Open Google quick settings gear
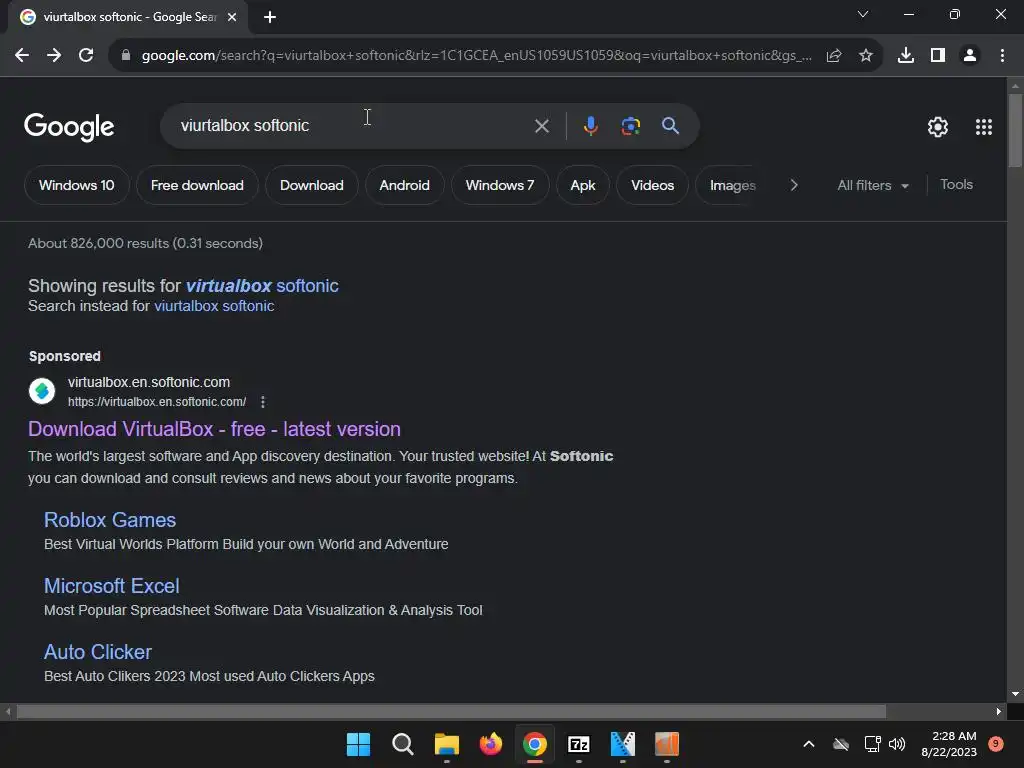The image size is (1024, 768). point(938,127)
